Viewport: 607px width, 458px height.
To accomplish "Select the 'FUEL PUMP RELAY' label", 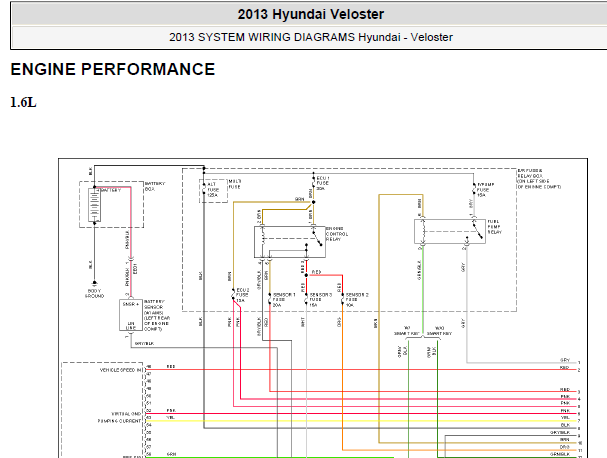I will [494, 226].
